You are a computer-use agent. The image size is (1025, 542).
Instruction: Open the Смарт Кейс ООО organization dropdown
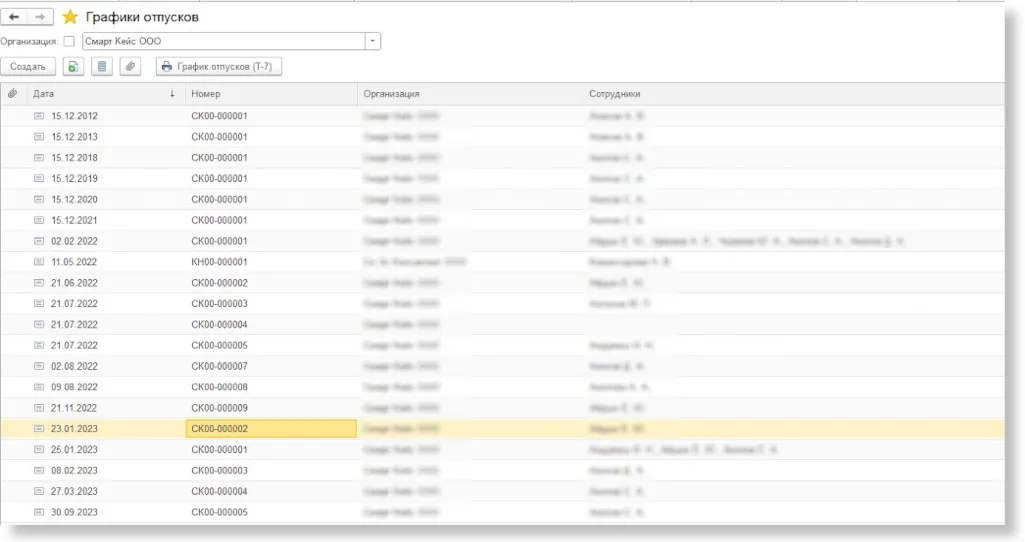click(x=373, y=41)
